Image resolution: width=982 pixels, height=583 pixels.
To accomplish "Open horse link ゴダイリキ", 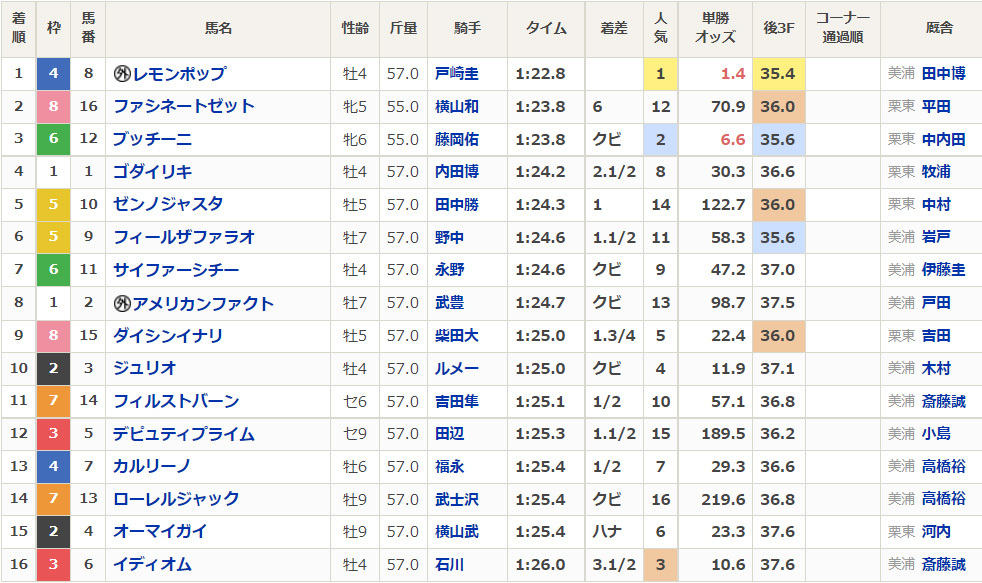I will tap(153, 172).
